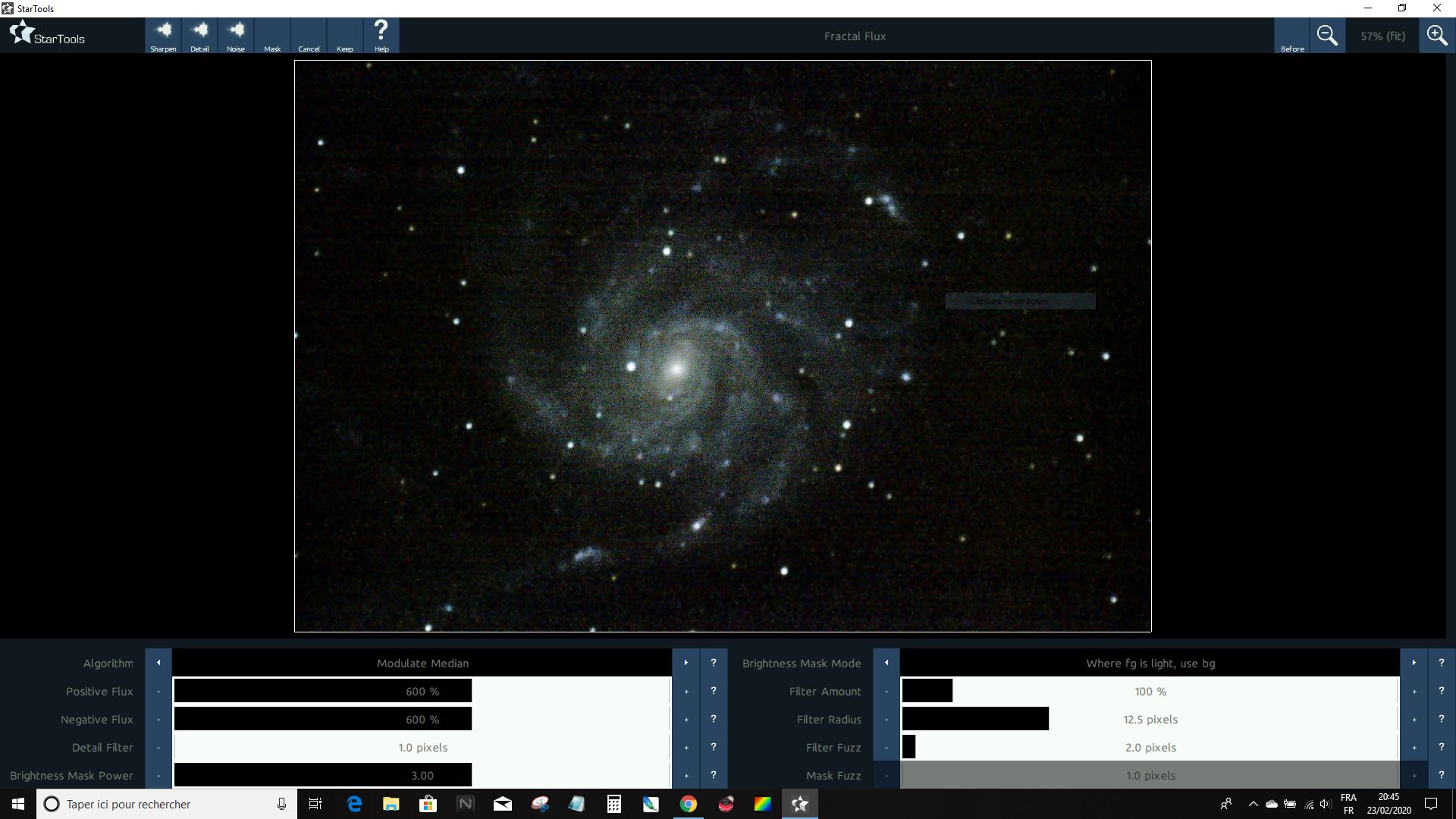
Task: Increase Filter Radius pixels
Action: 1414,719
